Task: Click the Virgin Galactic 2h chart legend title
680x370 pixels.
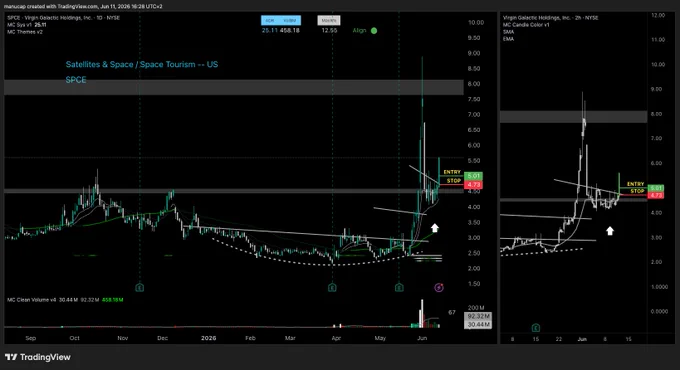Action: pyautogui.click(x=550, y=18)
